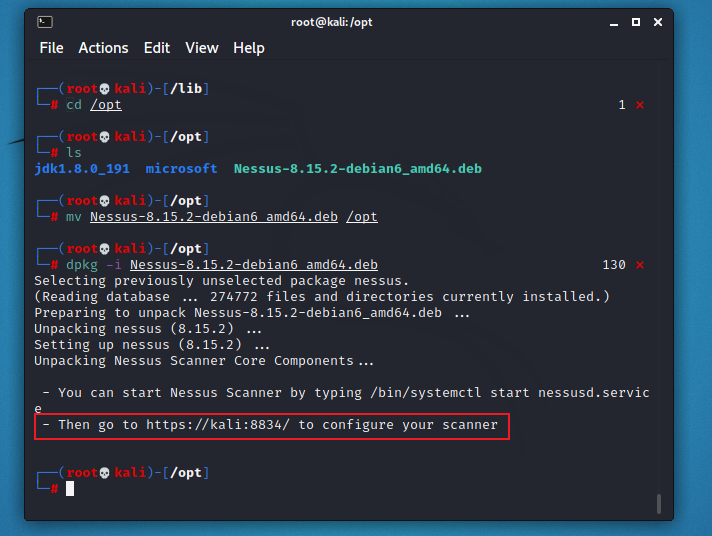Click the underlined Nessus deb file in dpkg command
The image size is (712, 536).
[254, 265]
